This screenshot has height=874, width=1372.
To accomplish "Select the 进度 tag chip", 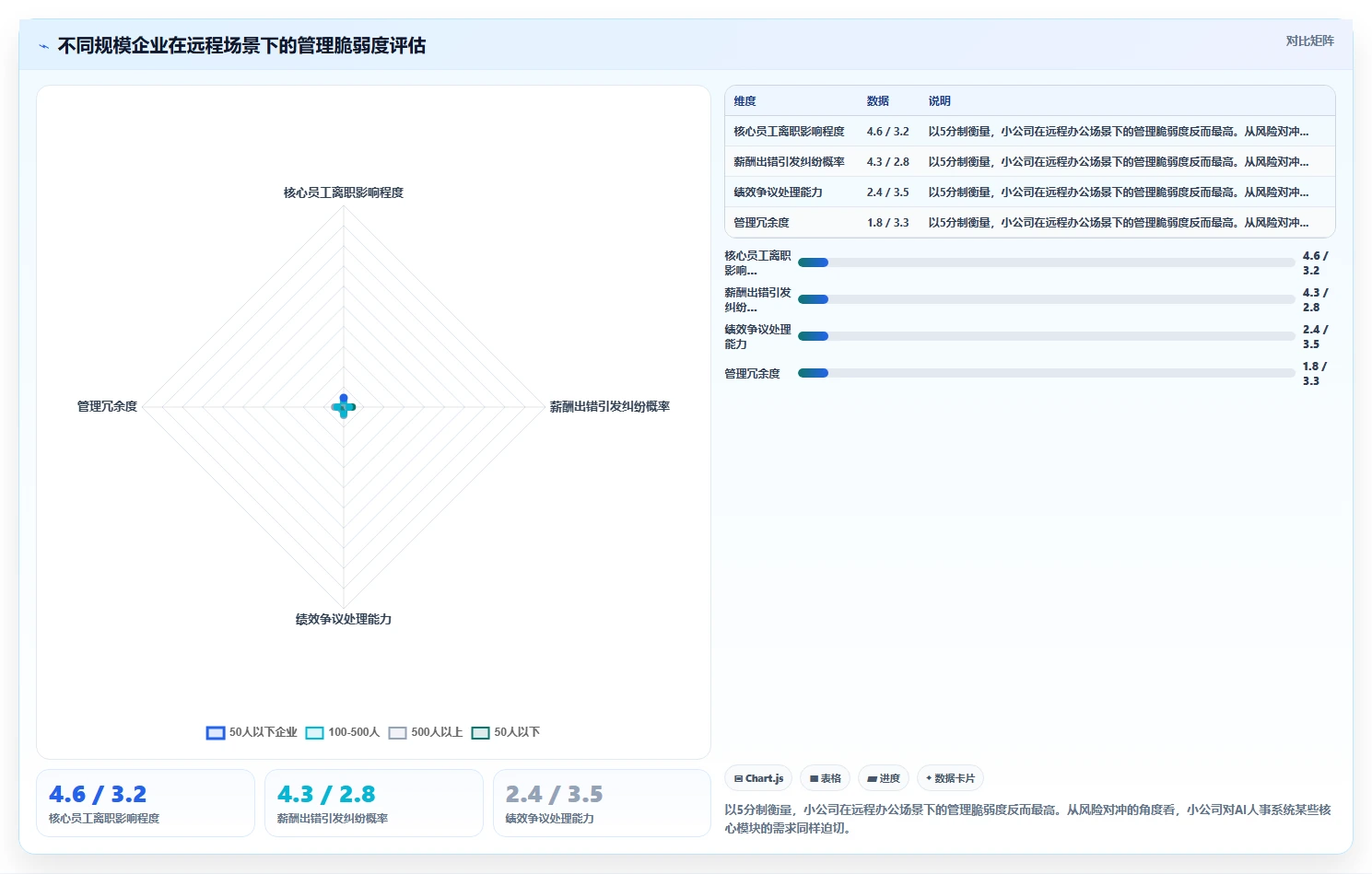I will (x=884, y=778).
